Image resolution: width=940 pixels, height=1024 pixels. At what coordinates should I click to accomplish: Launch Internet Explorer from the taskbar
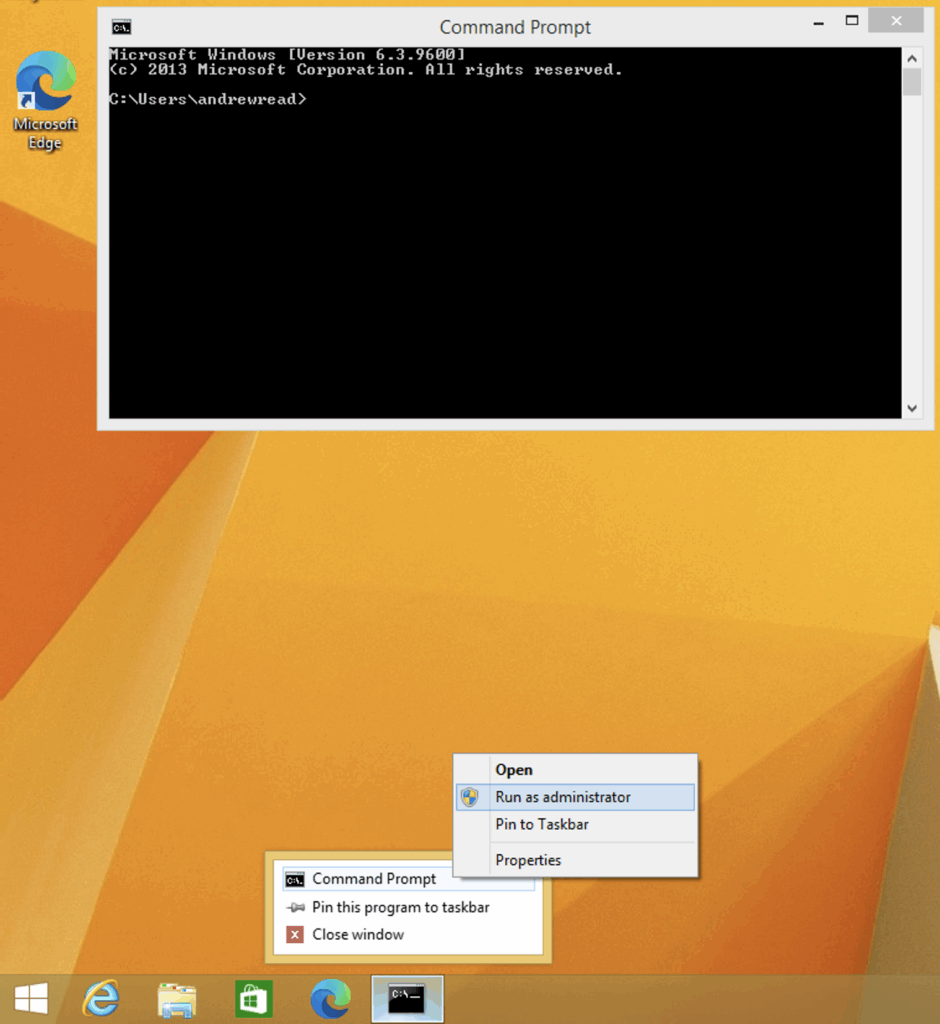[100, 998]
